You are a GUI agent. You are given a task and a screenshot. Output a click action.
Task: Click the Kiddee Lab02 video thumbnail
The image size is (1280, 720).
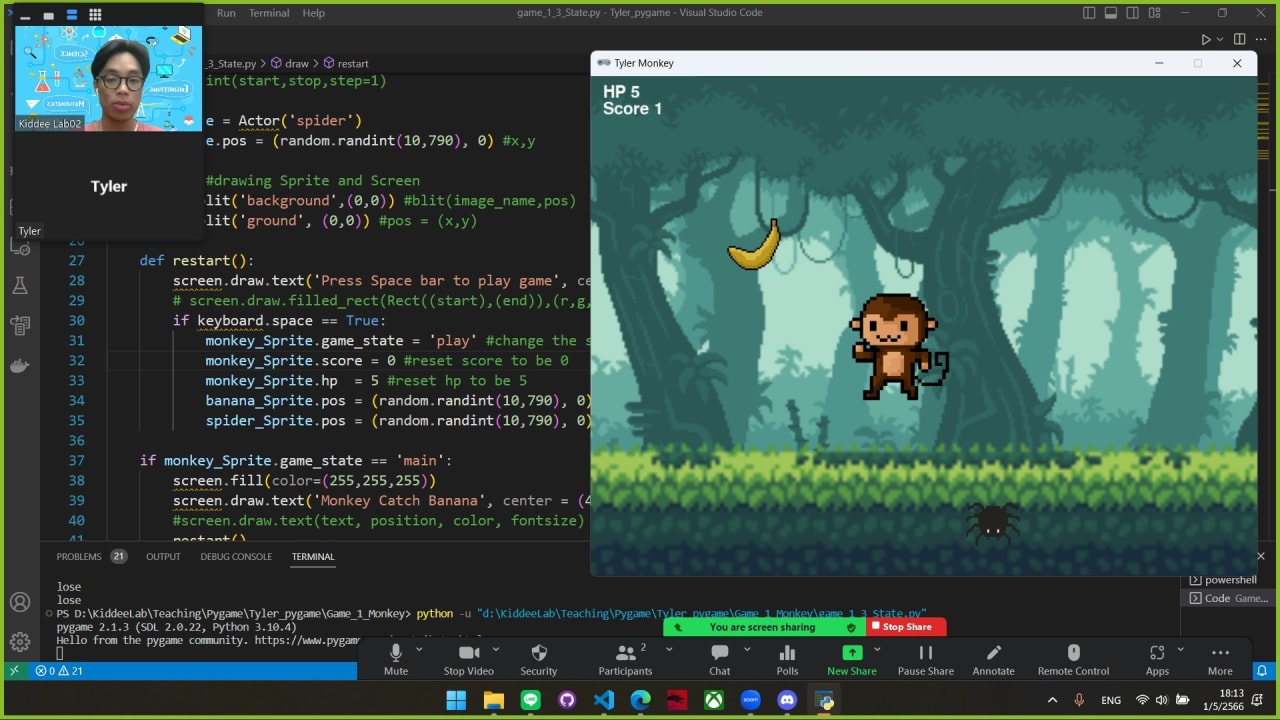tap(108, 79)
